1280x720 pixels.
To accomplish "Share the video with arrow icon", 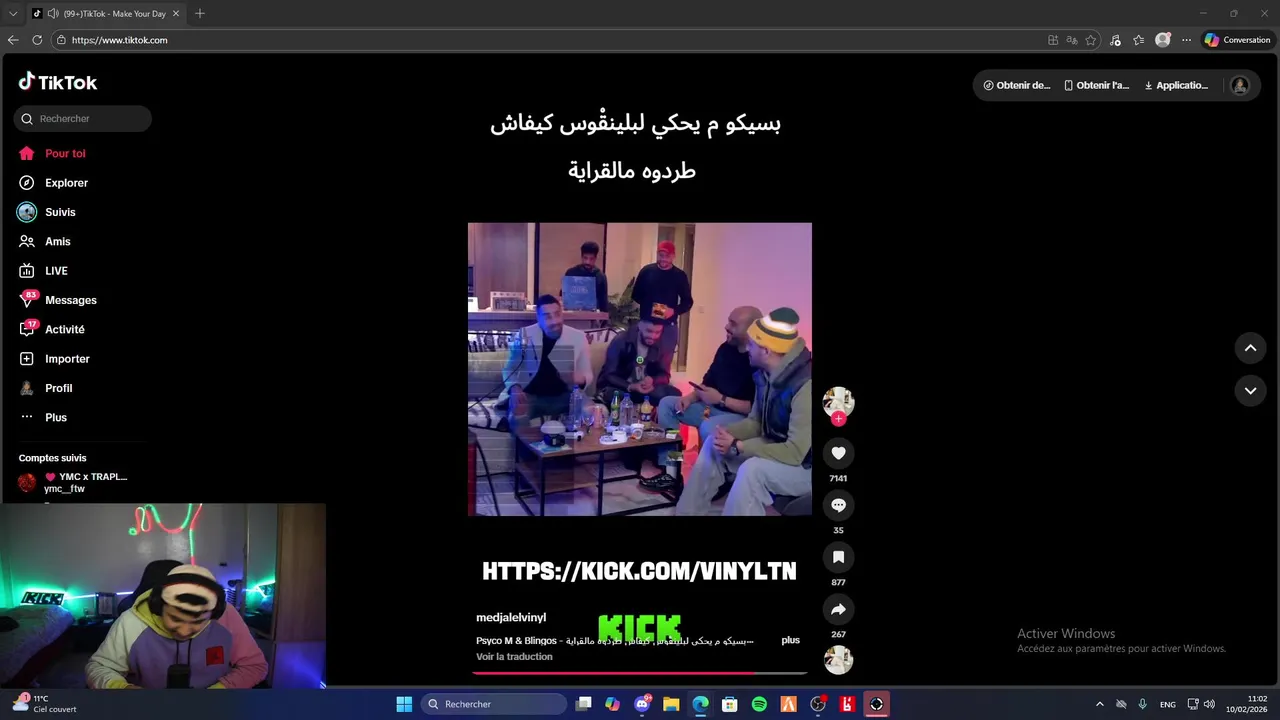I will [x=838, y=609].
